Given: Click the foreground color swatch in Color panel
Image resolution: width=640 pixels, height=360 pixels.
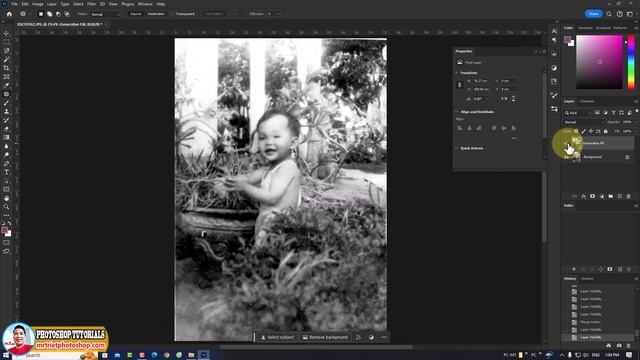Looking at the screenshot, I should pos(567,40).
